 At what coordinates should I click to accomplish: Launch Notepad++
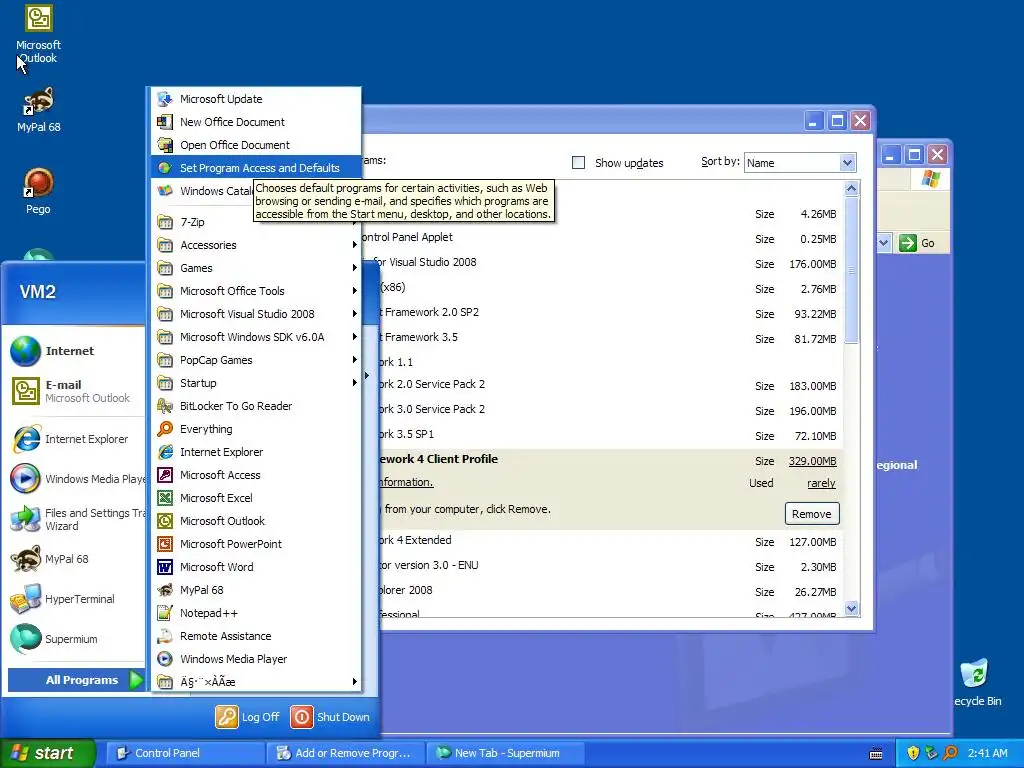coord(255,613)
